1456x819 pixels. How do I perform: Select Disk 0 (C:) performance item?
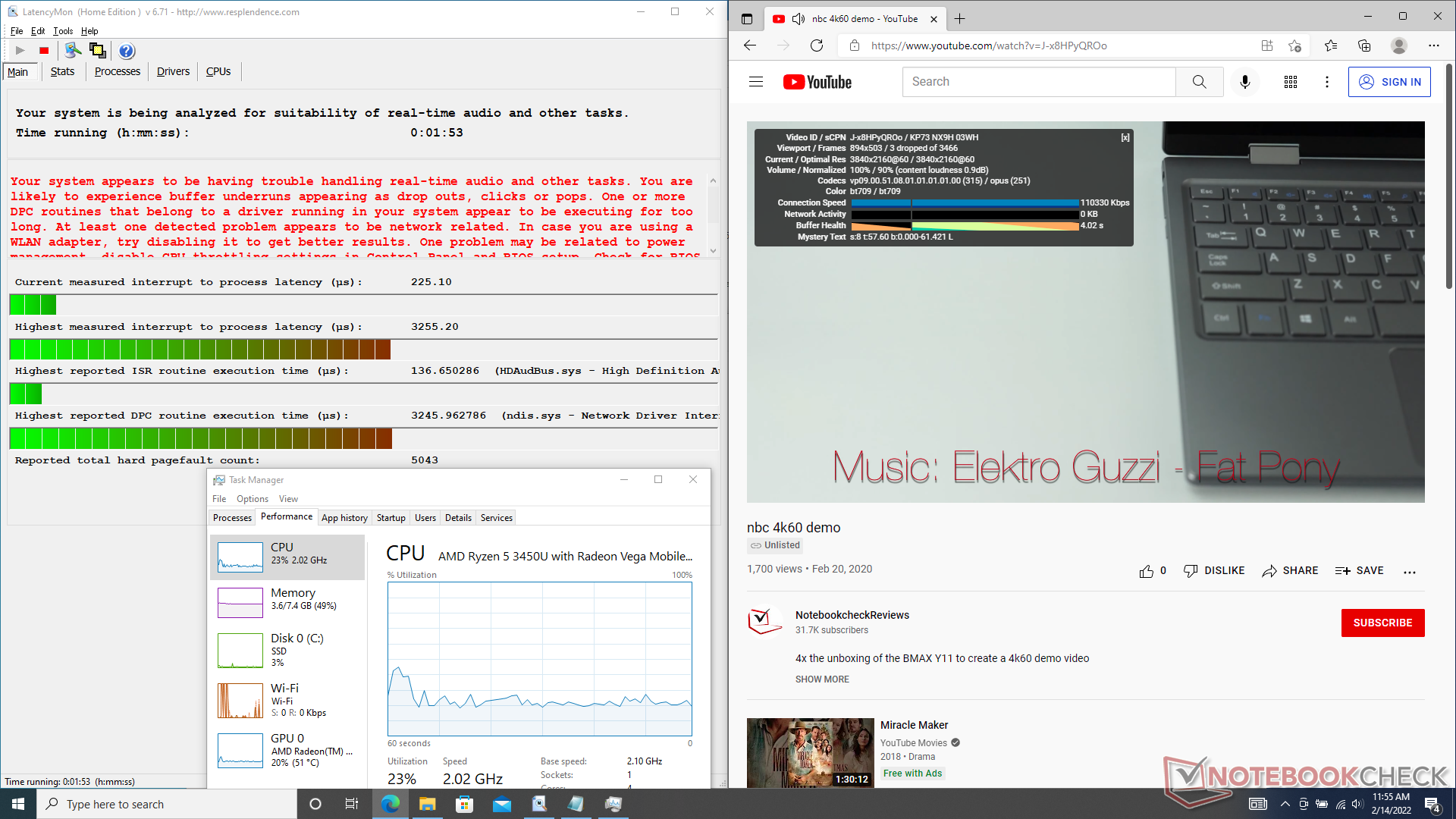pyautogui.click(x=287, y=650)
